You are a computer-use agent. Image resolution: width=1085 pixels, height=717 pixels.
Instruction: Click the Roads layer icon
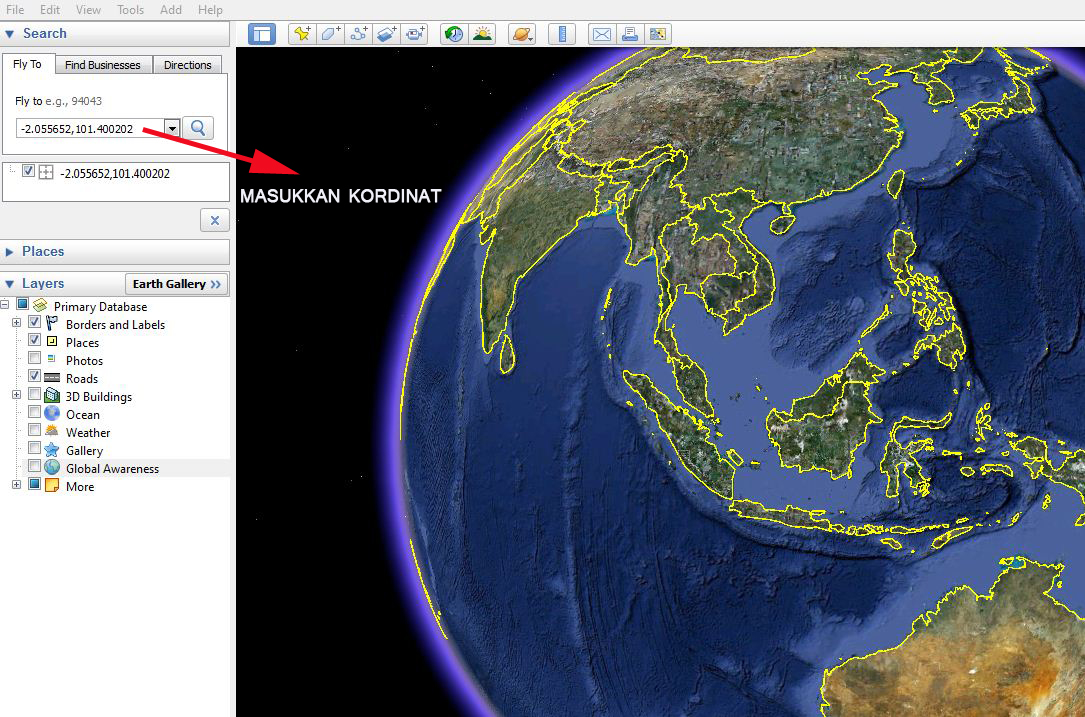(52, 378)
